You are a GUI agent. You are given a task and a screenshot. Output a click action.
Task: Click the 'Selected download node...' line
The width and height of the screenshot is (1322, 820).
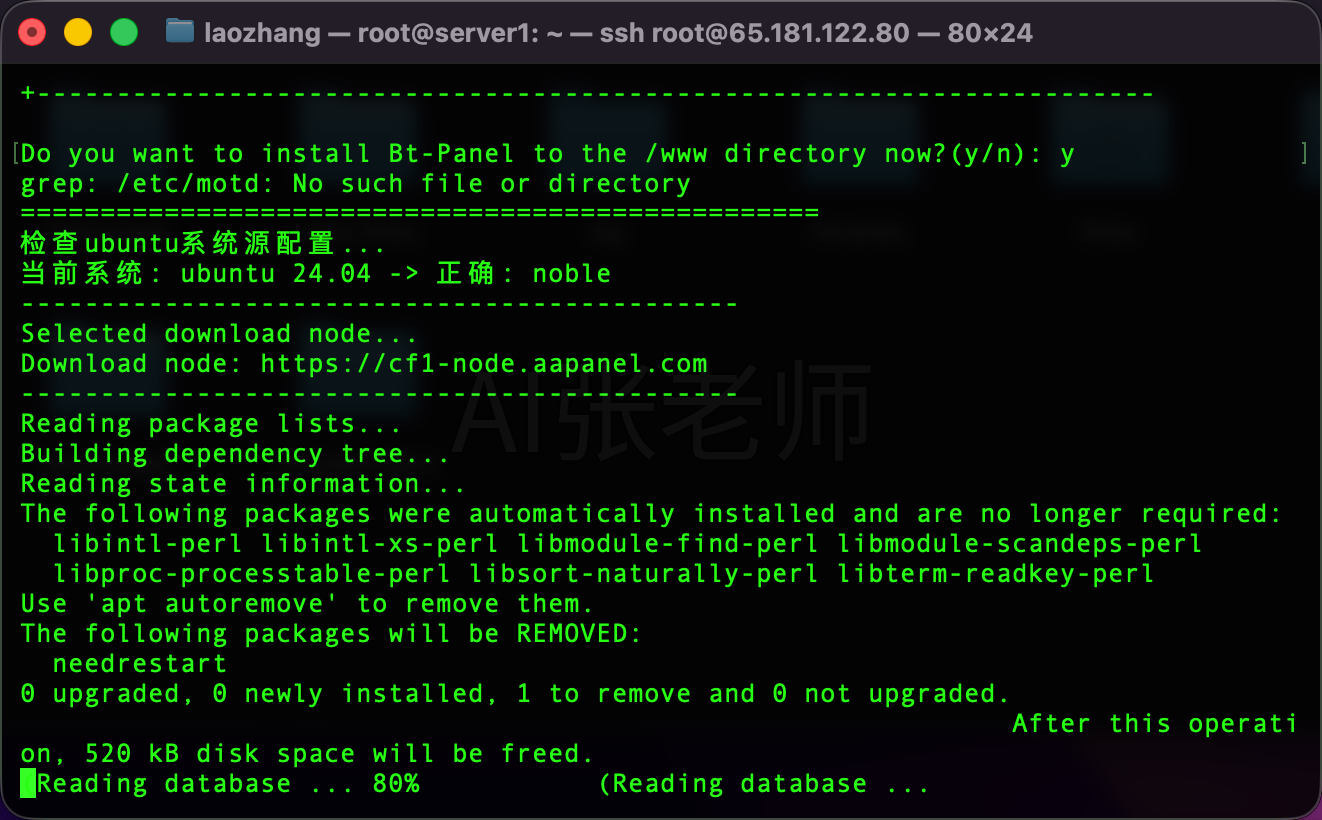[x=220, y=334]
